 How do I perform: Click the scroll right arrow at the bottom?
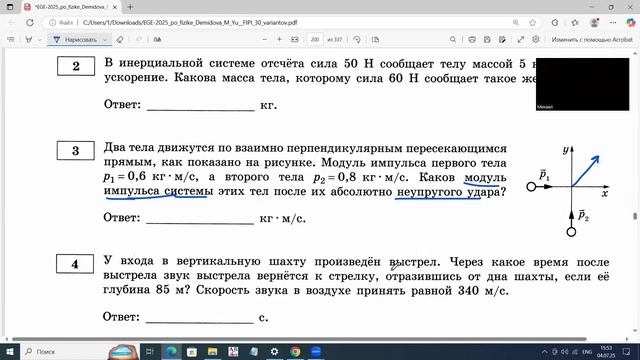tap(627, 339)
